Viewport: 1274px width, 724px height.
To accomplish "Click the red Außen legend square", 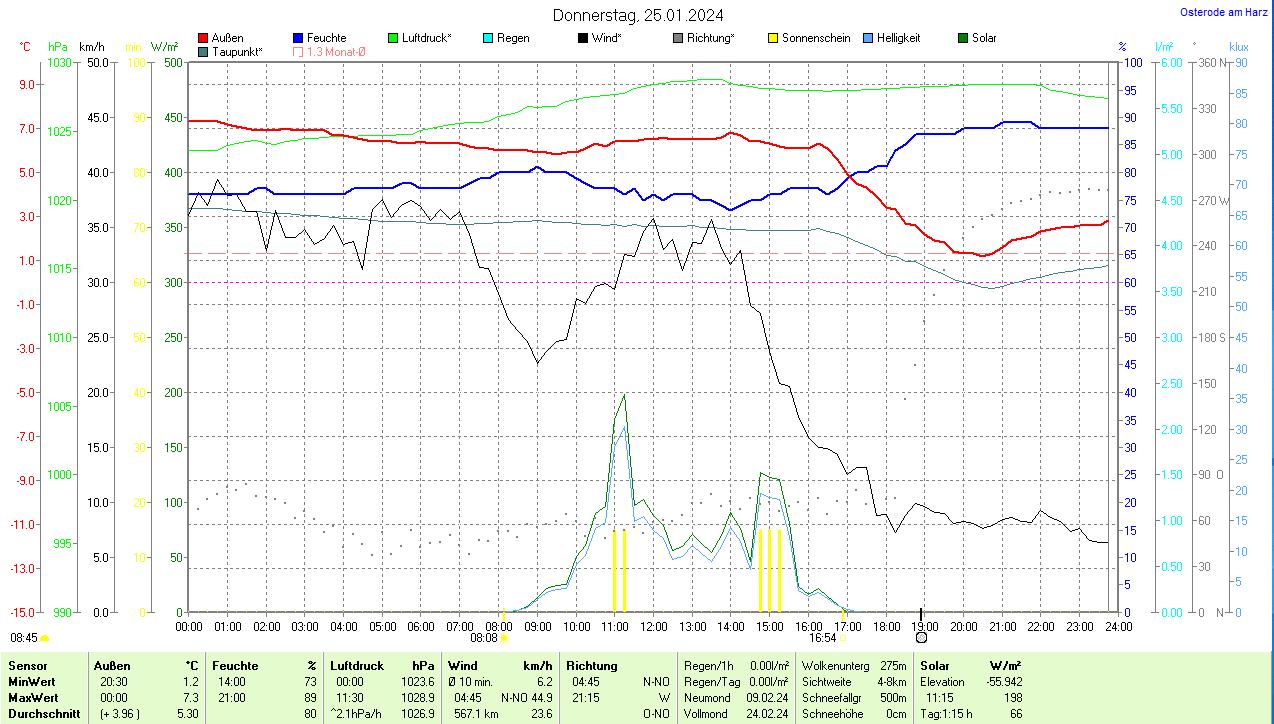I will point(204,38).
